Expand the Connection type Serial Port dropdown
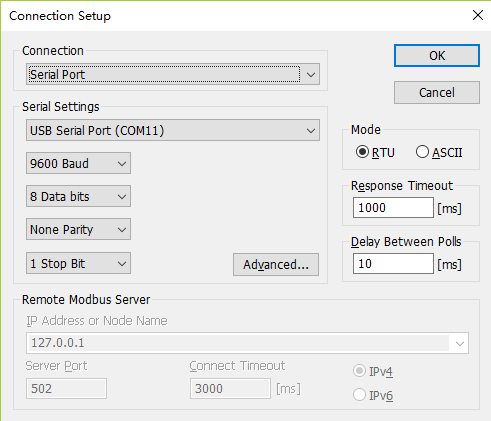Screen dimensions: 491x421 coord(173,74)
